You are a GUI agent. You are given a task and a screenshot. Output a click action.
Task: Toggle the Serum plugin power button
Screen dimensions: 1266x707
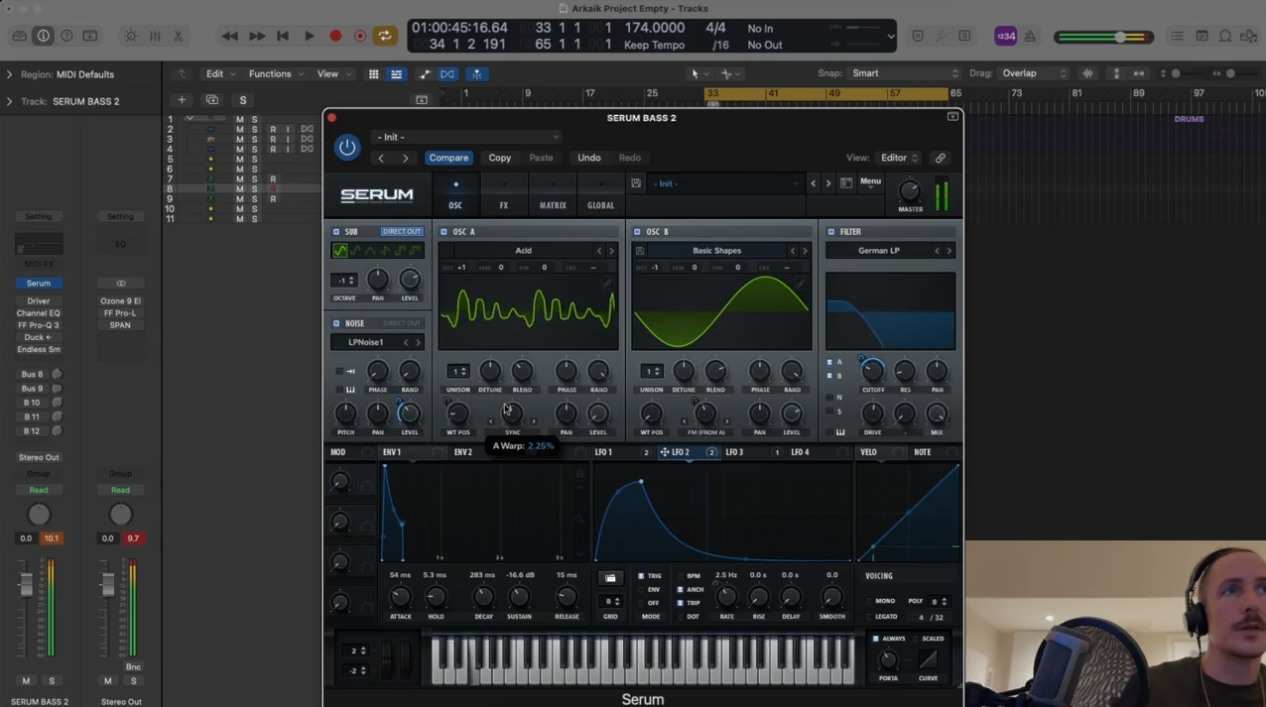pos(347,147)
